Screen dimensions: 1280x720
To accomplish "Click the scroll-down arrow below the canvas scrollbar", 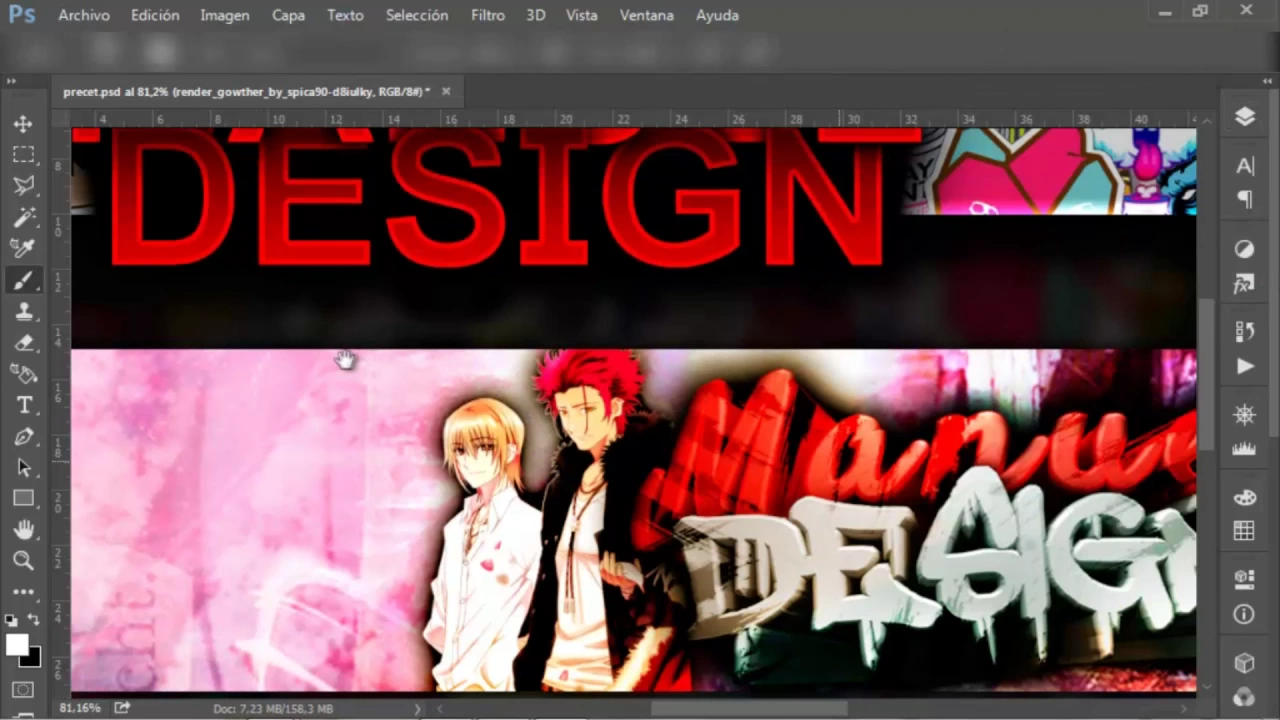I will [1207, 687].
